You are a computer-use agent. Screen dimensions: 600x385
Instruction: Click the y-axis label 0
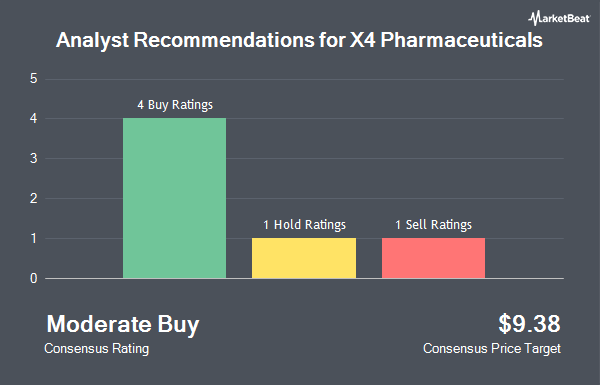pyautogui.click(x=34, y=278)
